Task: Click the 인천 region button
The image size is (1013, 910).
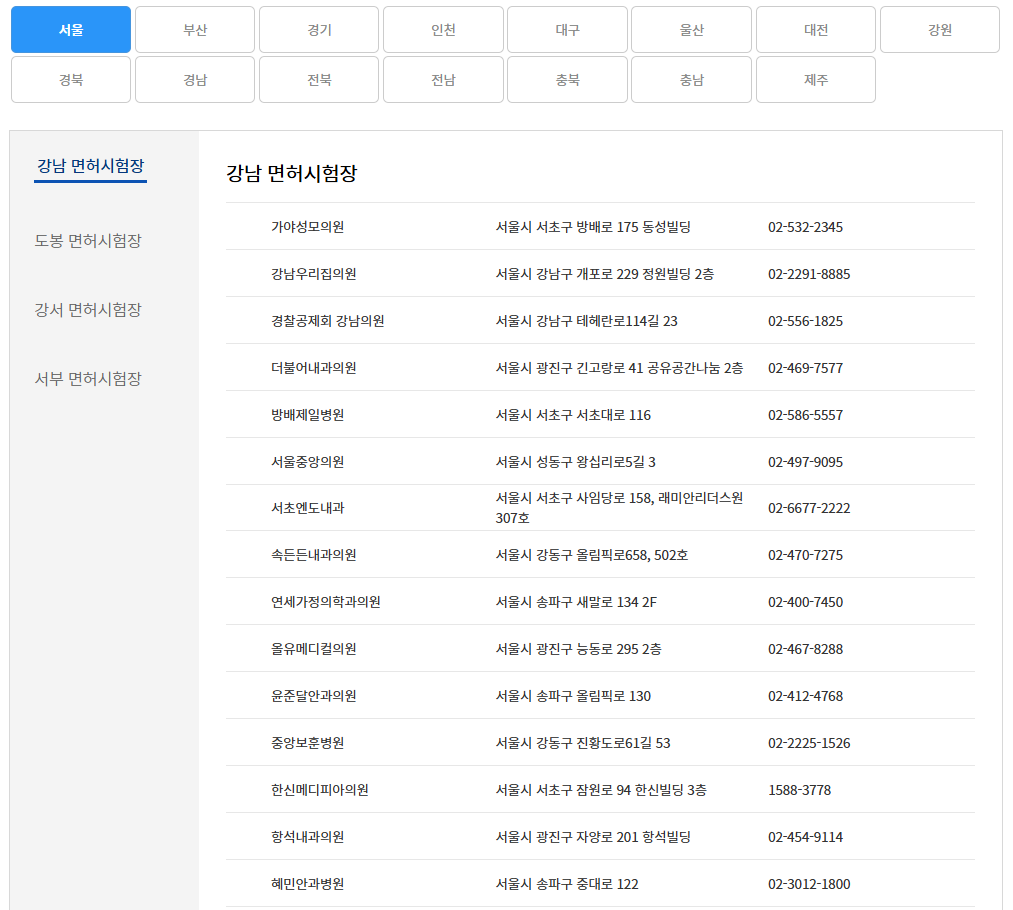Action: tap(443, 30)
